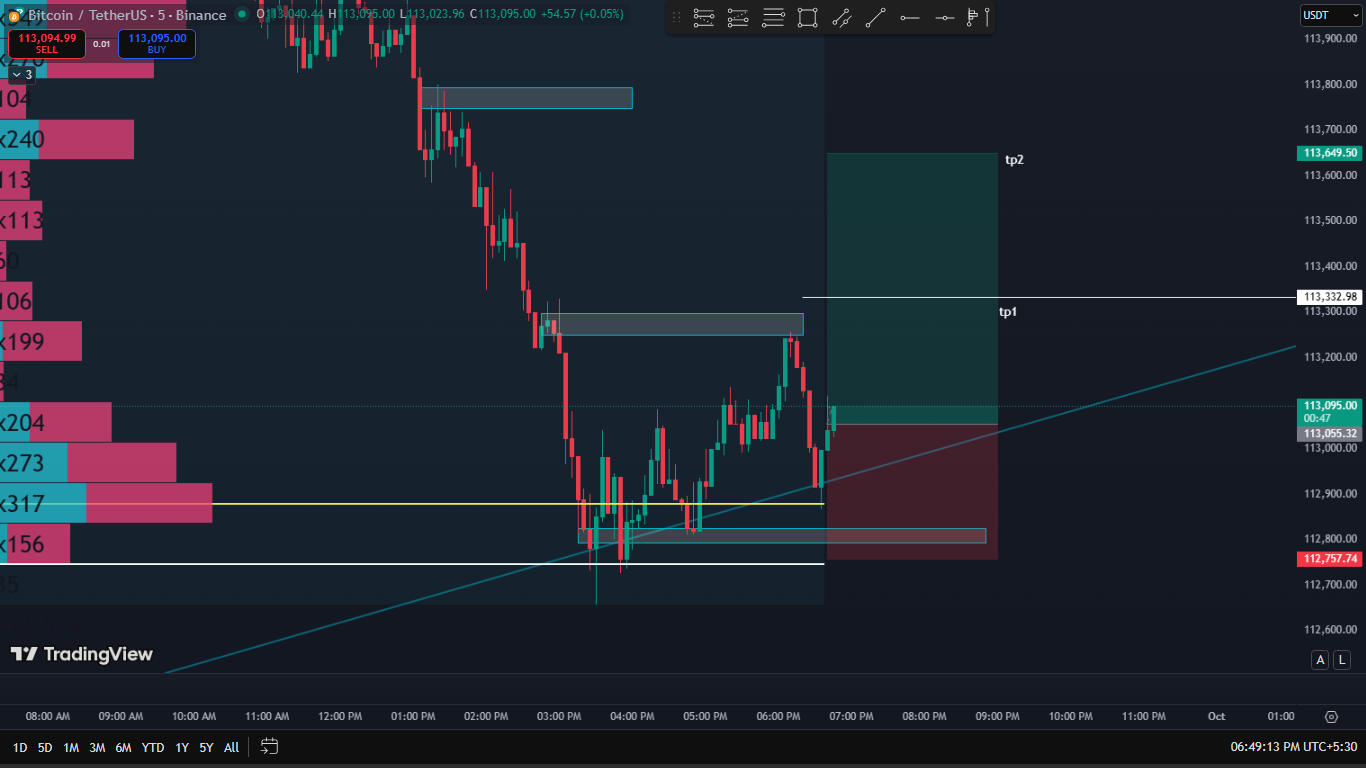The image size is (1366, 768).
Task: Toggle market status indicator dot near symbol
Action: (241, 15)
